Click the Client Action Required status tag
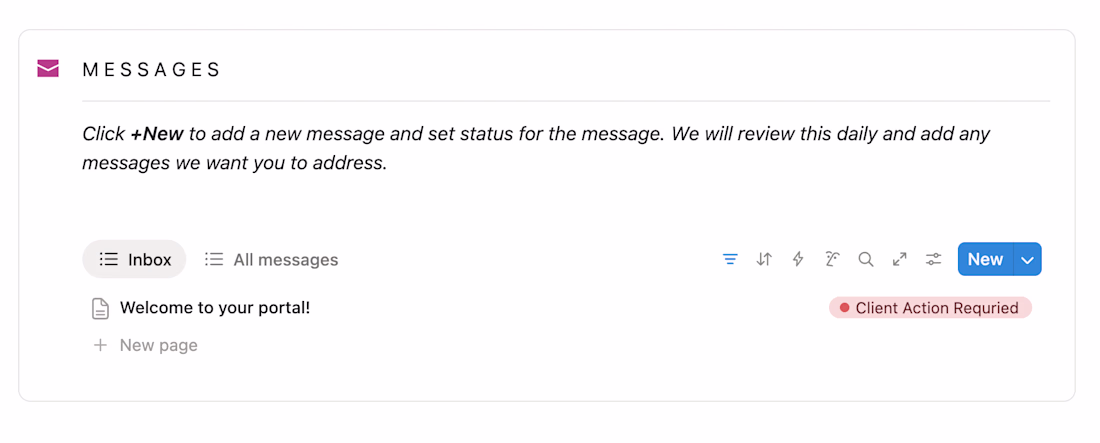The width and height of the screenshot is (1100, 443). pyautogui.click(x=930, y=308)
